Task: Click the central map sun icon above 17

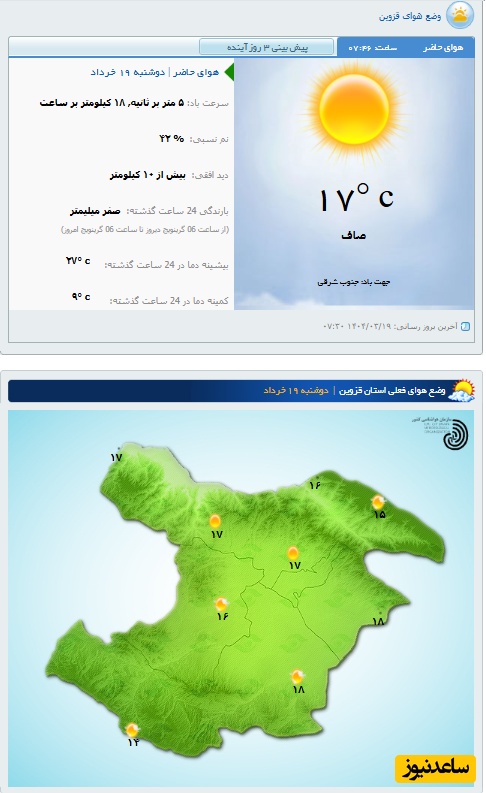Action: (293, 552)
